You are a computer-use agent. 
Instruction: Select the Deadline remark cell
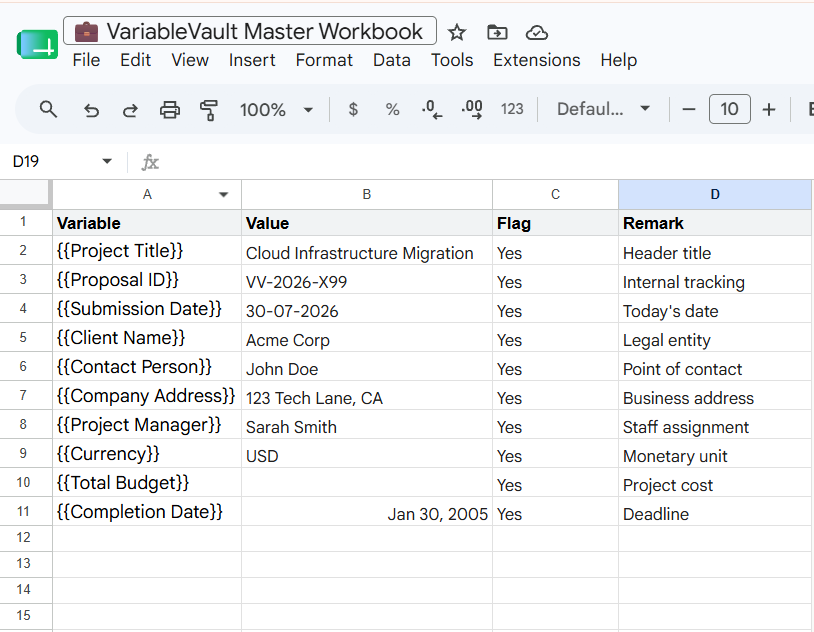click(x=715, y=512)
